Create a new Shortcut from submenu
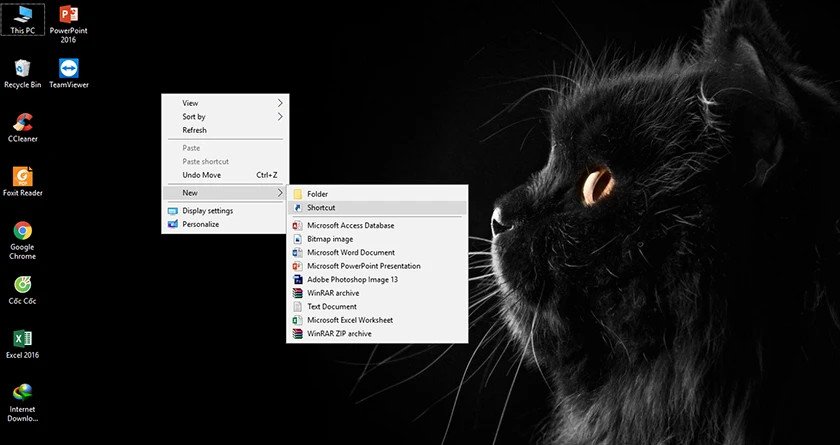The height and width of the screenshot is (445, 840). [321, 207]
